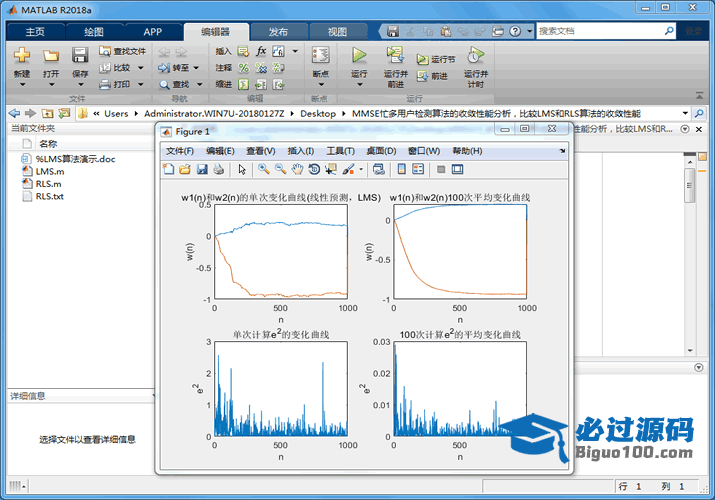The height and width of the screenshot is (500, 715).
Task: Click Open File icon in Figure toolbar
Action: (185, 170)
